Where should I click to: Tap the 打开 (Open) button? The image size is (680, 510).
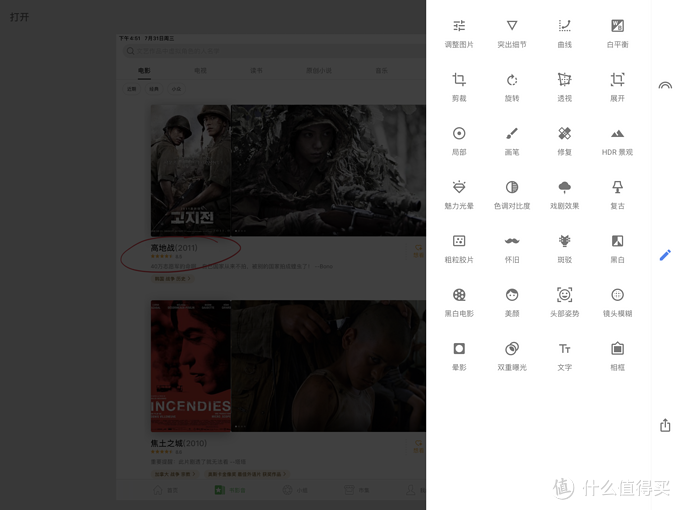click(20, 17)
